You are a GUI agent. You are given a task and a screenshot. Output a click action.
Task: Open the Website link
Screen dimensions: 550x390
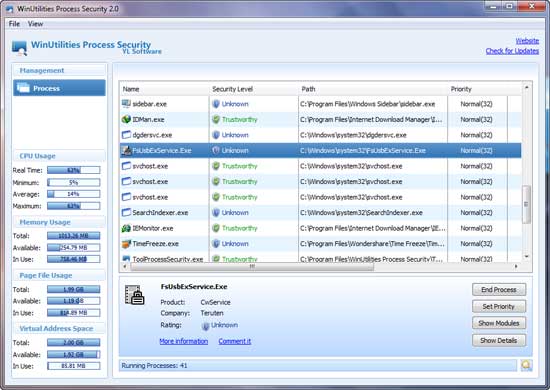click(x=527, y=41)
